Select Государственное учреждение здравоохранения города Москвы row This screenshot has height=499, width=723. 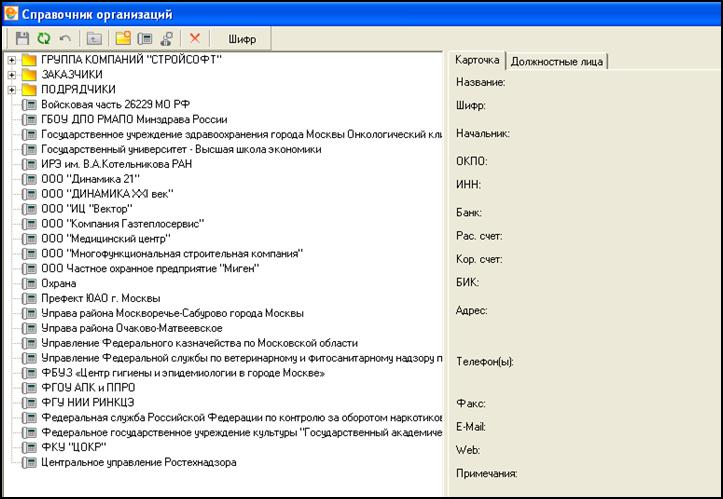(x=241, y=134)
